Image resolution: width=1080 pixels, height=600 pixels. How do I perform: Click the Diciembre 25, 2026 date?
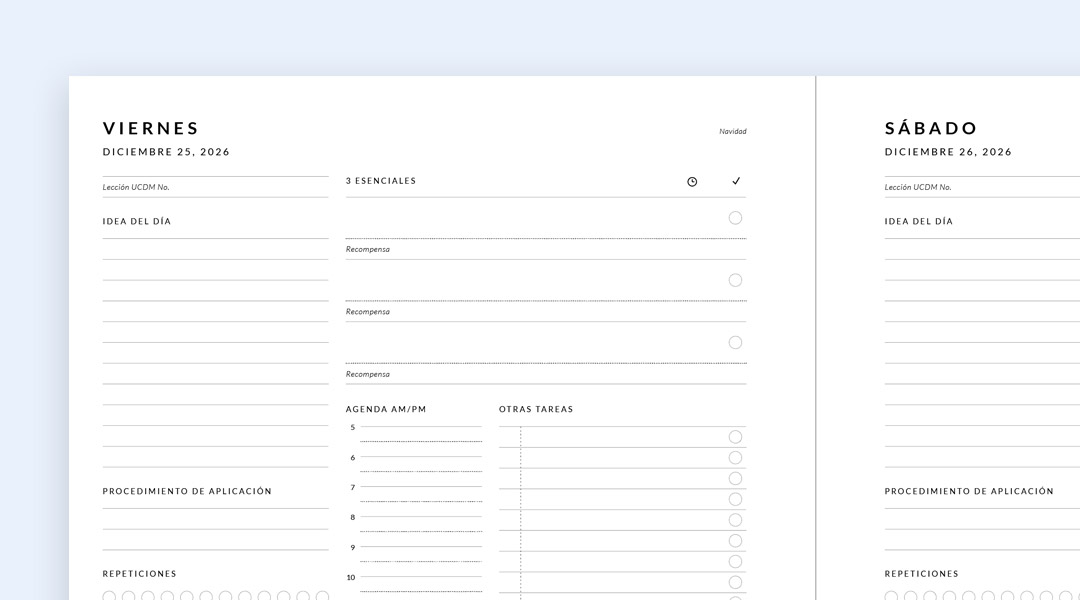[x=166, y=152]
